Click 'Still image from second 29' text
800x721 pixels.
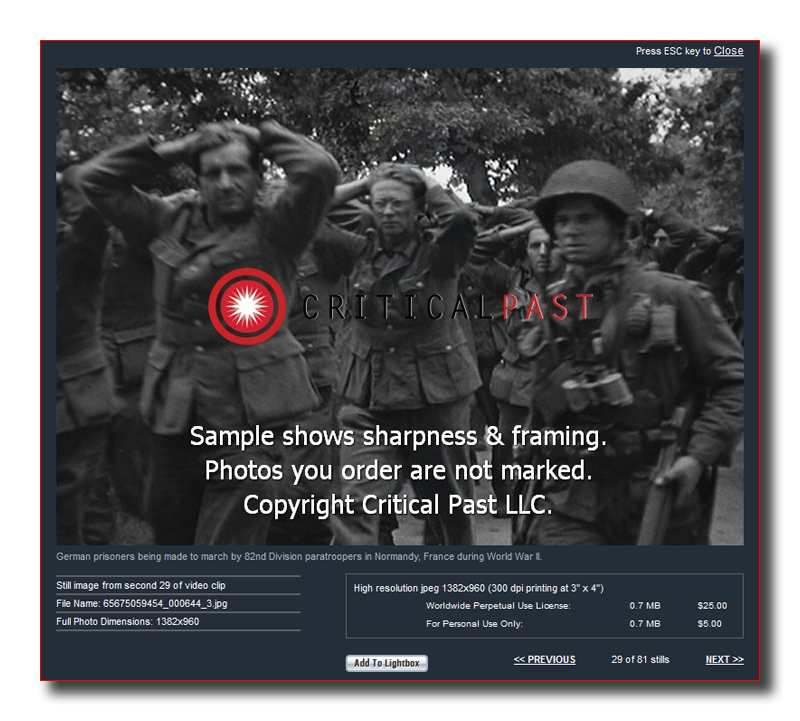coord(141,585)
